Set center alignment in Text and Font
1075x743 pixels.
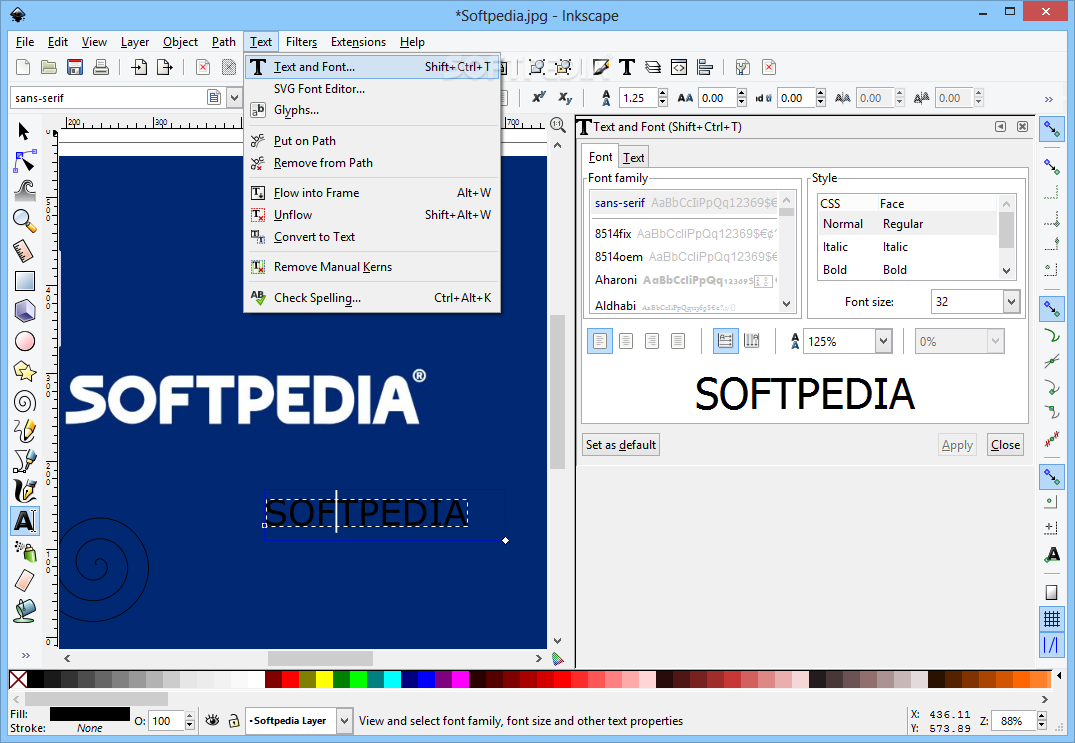click(626, 341)
